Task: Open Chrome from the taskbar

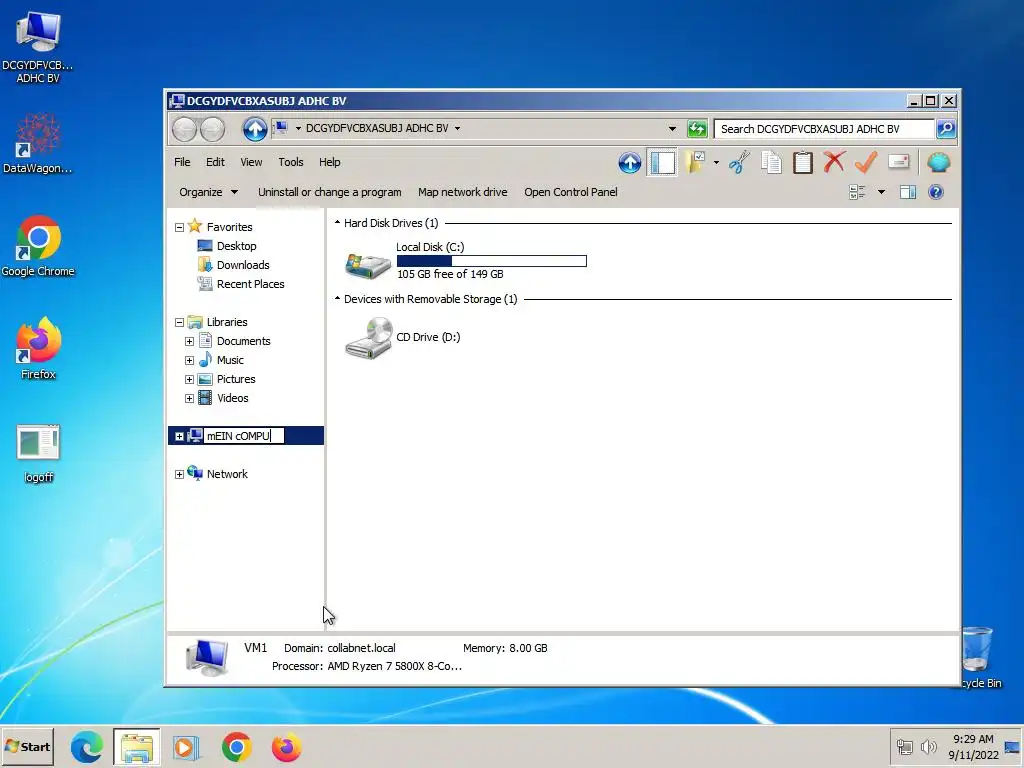Action: [236, 747]
